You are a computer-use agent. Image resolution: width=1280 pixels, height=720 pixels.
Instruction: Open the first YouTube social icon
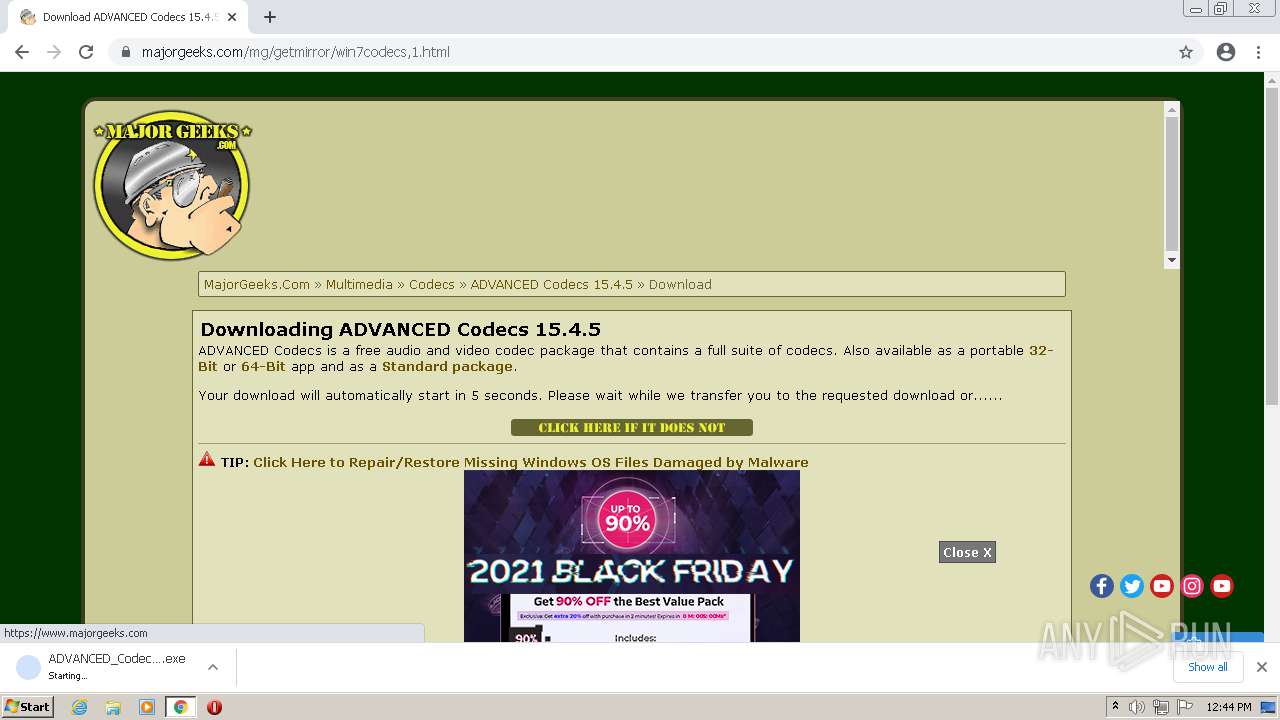pos(1162,587)
